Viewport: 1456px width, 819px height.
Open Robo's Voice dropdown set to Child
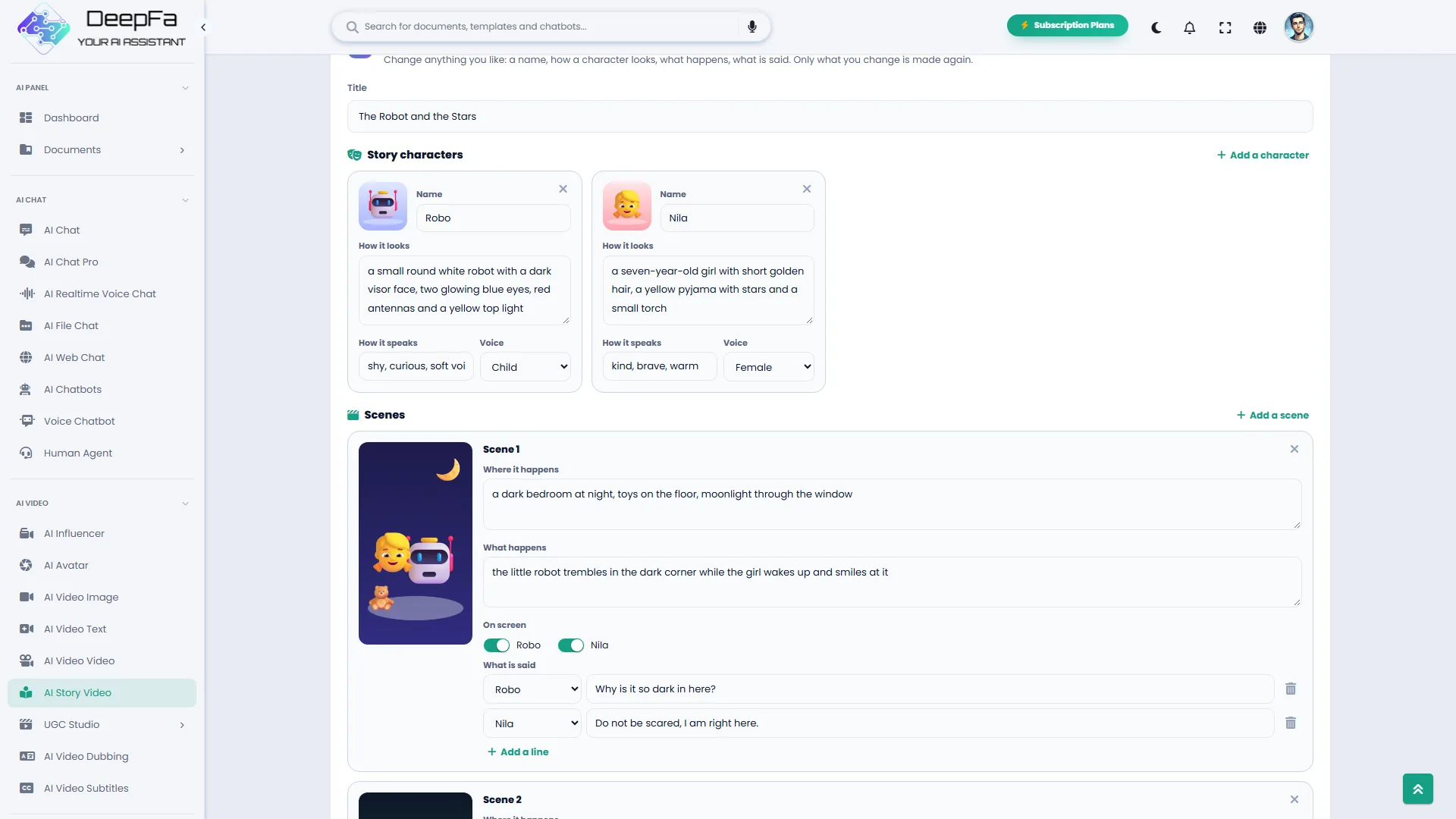[x=526, y=367]
